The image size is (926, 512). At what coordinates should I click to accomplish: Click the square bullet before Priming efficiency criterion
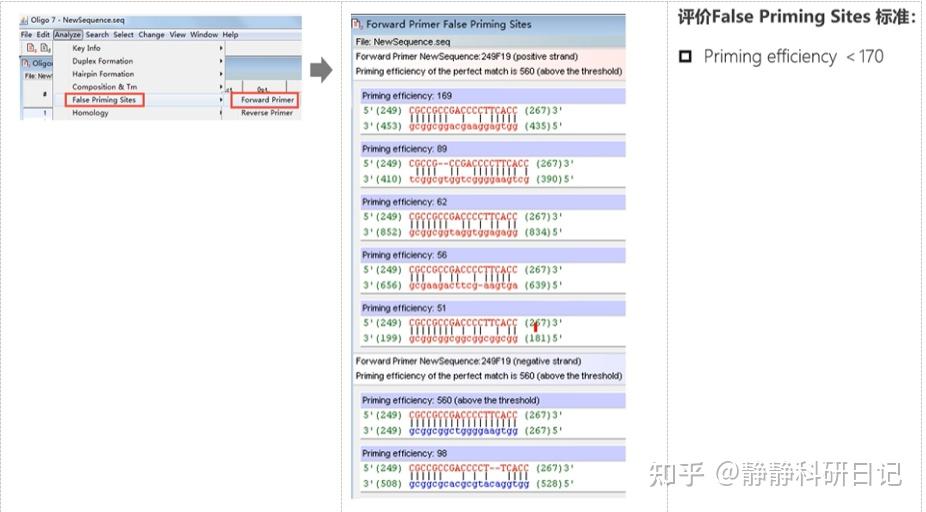click(x=685, y=57)
